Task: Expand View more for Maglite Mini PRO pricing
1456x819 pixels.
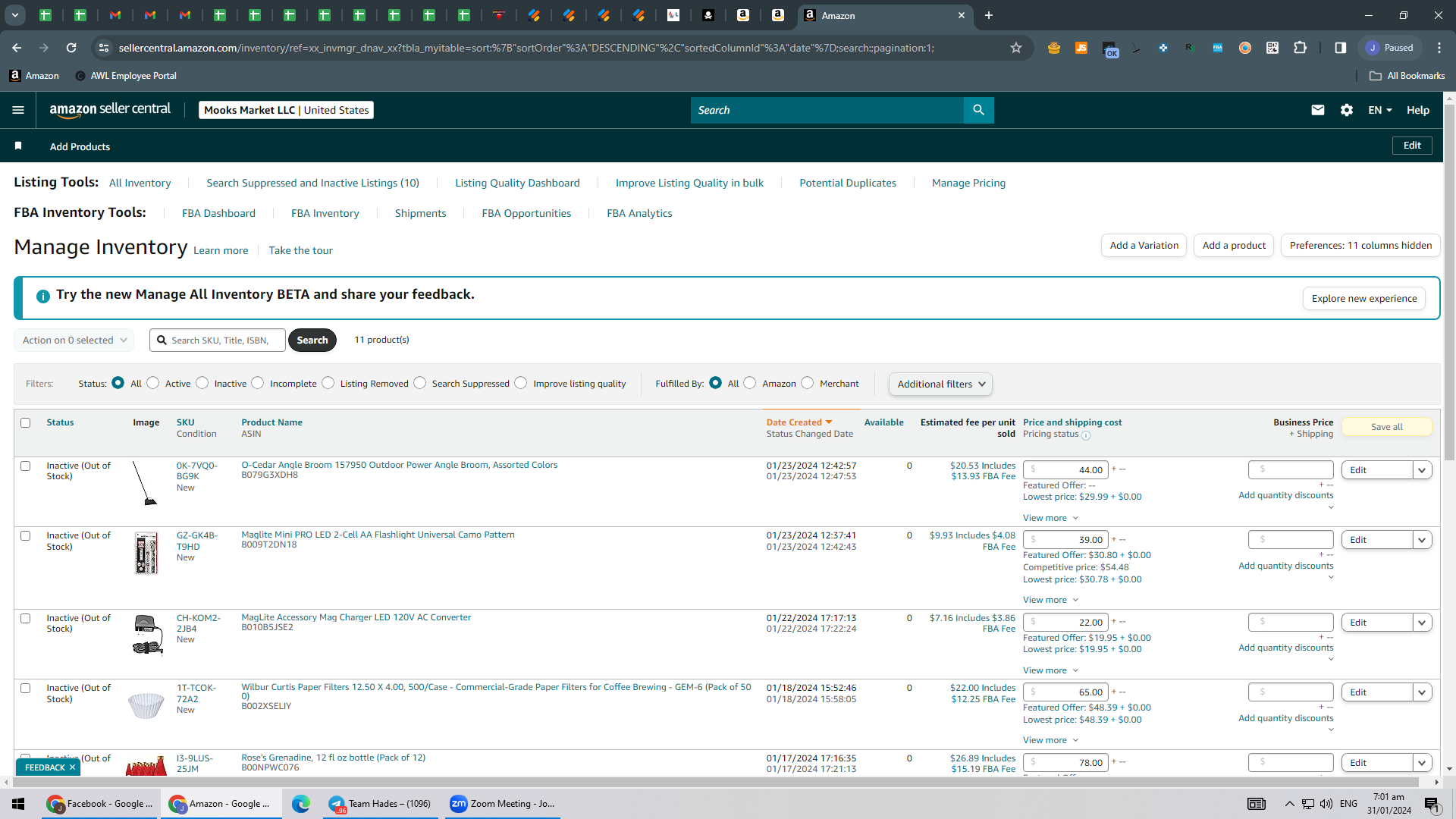Action: point(1050,600)
